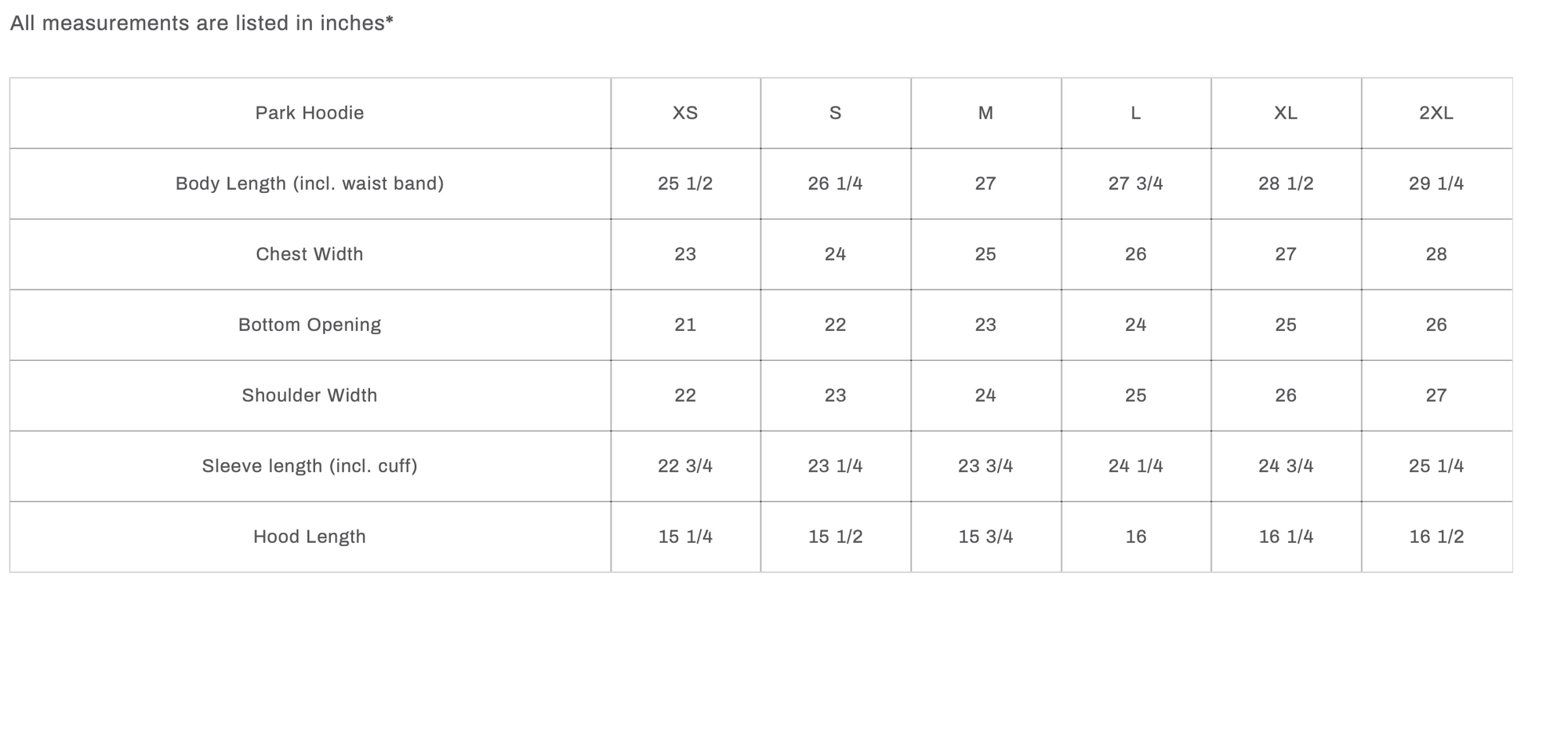Click the Hood Length row label
Screen dimensions: 1568x735
coord(310,537)
